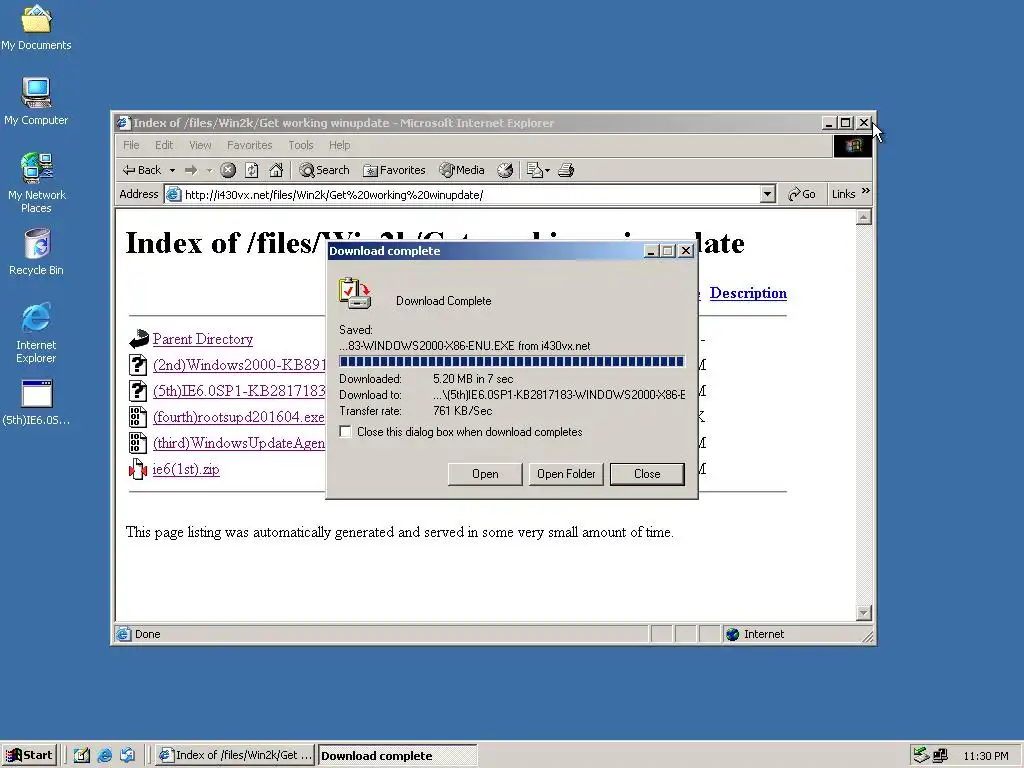
Task: Click the (2nd)Windows2000-KB891 link
Action: [x=239, y=365]
